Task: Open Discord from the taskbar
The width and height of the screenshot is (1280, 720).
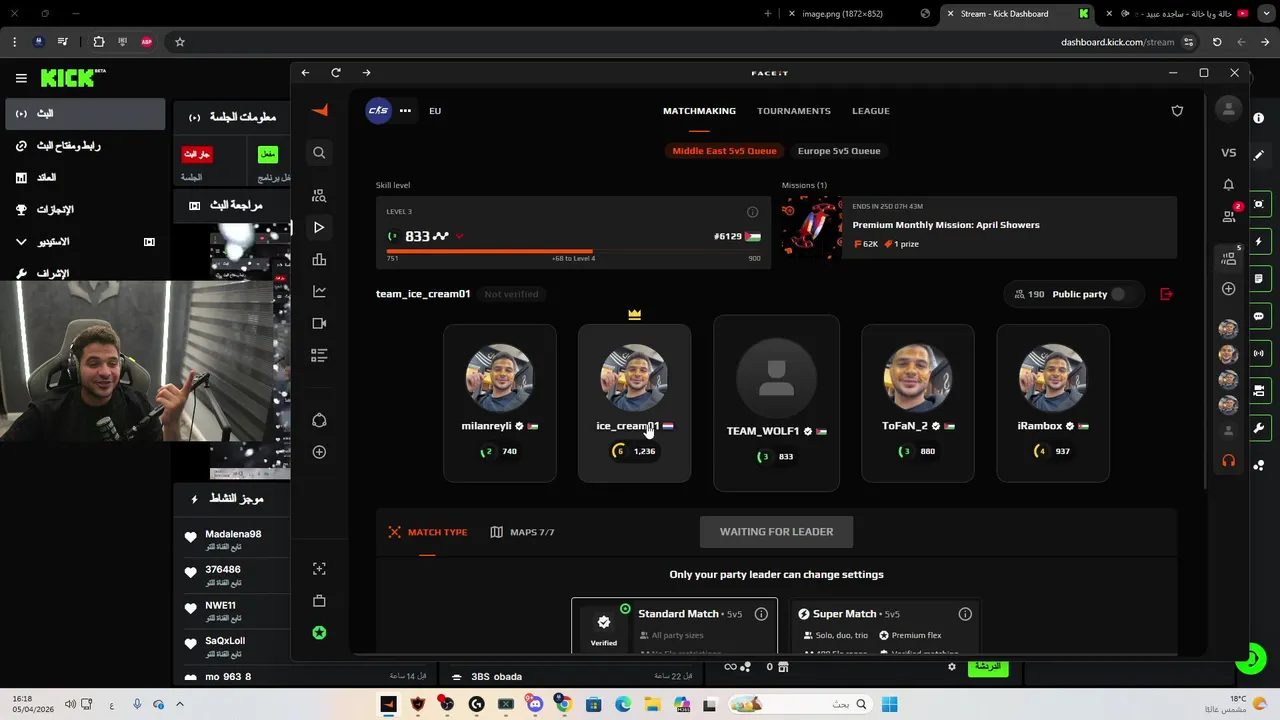Action: click(x=535, y=705)
